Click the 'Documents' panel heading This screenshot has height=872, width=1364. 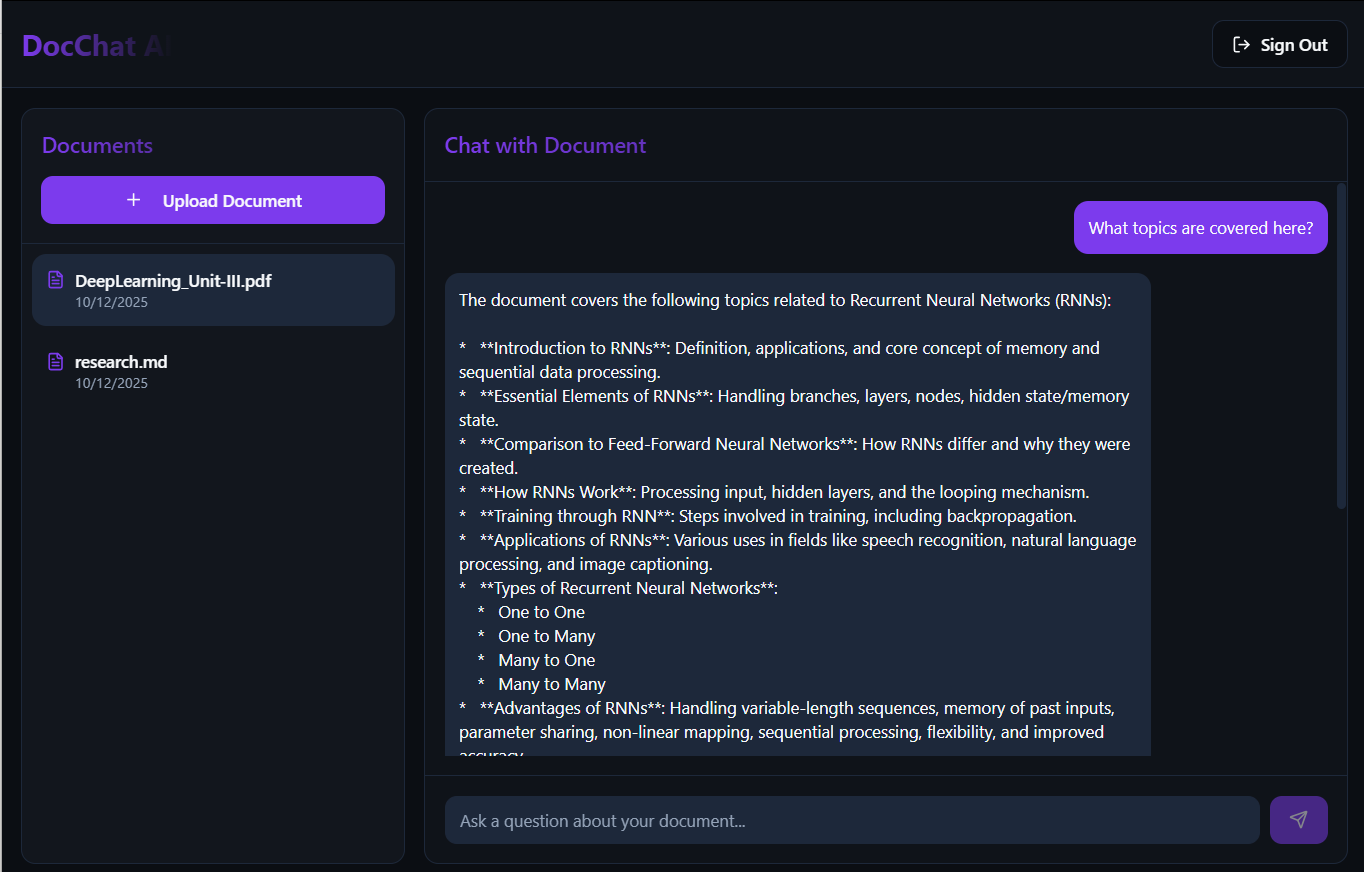[97, 146]
